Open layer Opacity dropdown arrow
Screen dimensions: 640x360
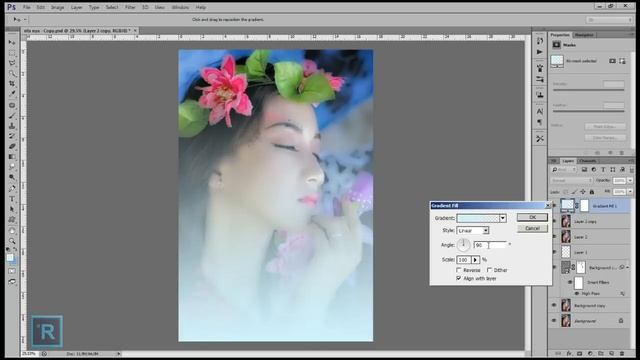(x=630, y=180)
